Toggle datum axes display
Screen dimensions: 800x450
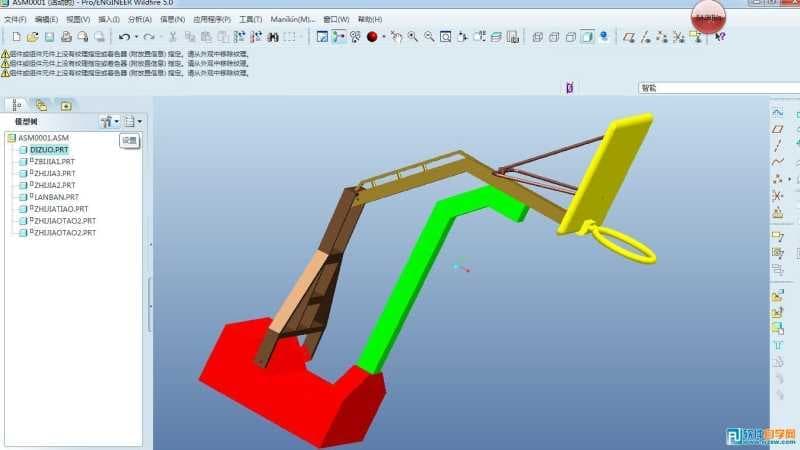coord(646,37)
